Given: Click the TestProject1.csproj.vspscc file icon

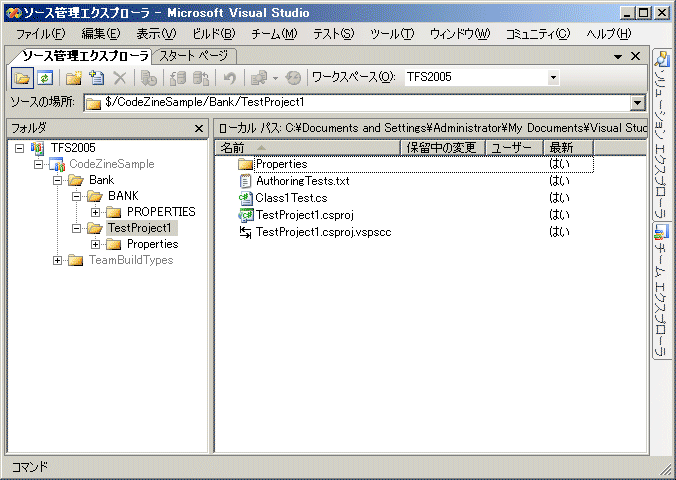Looking at the screenshot, I should (245, 232).
